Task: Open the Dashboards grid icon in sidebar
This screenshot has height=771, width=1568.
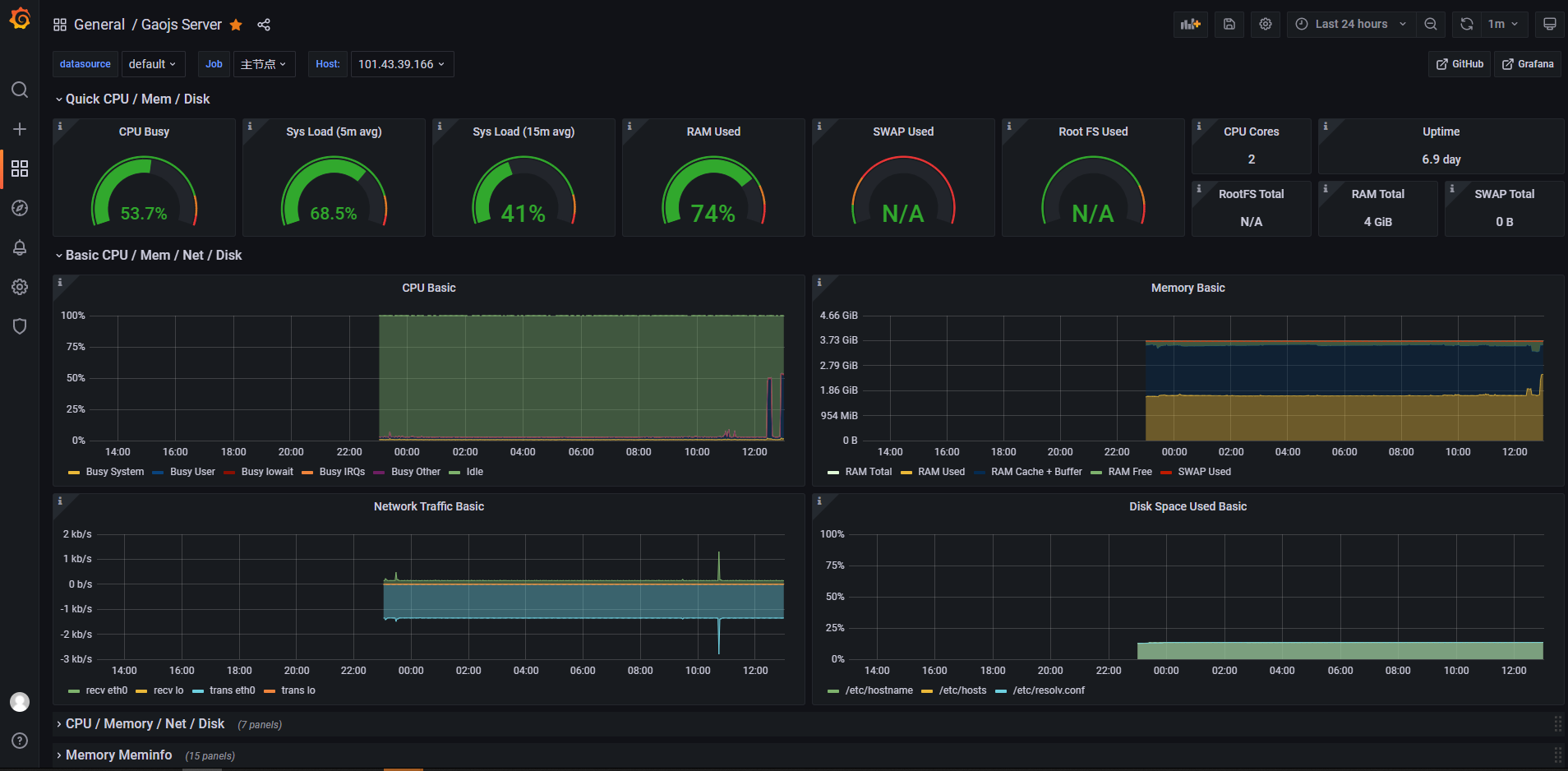Action: [20, 169]
